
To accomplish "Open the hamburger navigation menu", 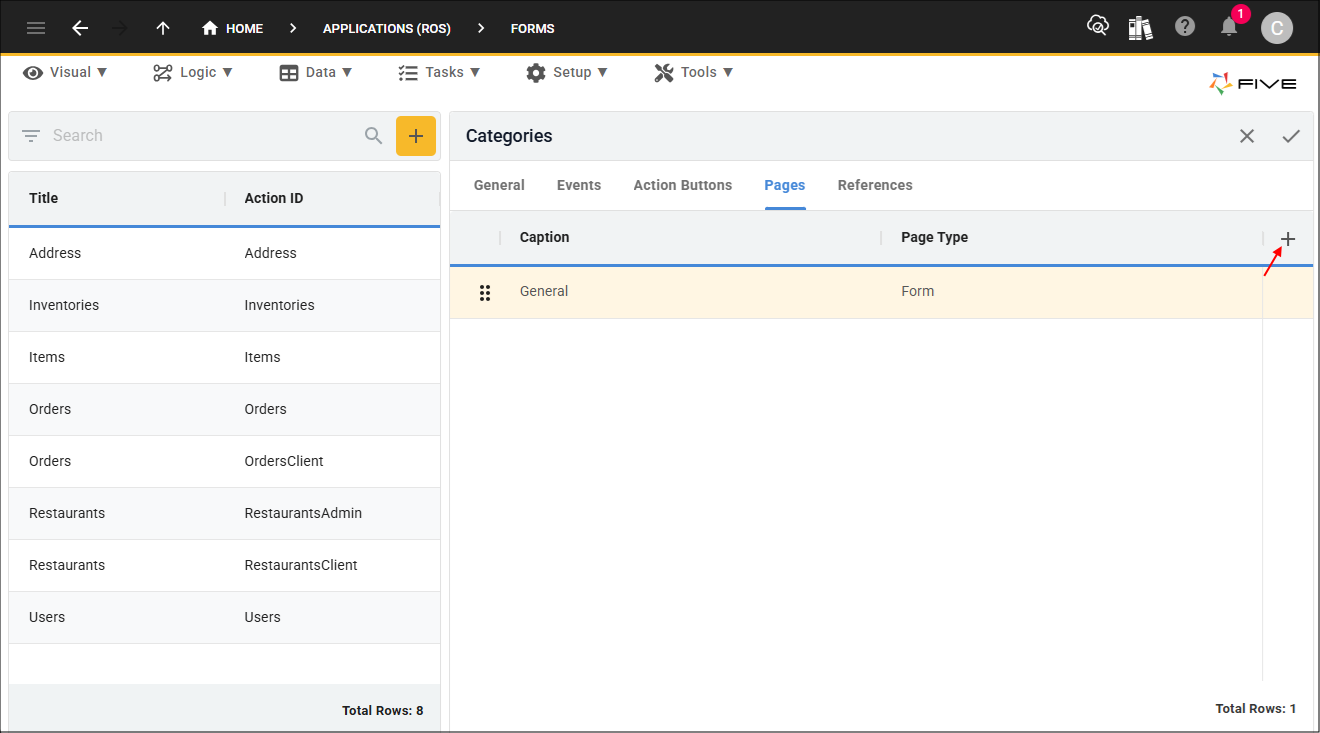I will coord(36,28).
